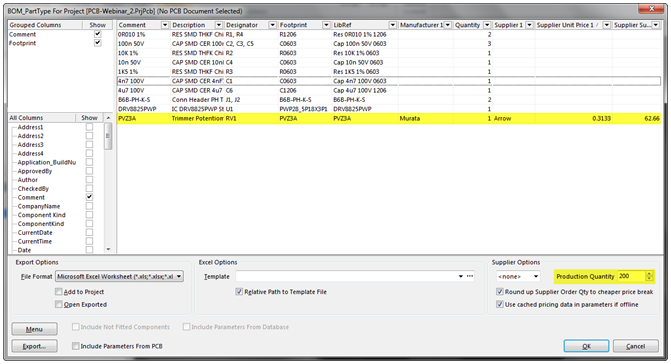The image size is (671, 364).
Task: Select the PVZ3A comment cell
Action: click(x=144, y=118)
